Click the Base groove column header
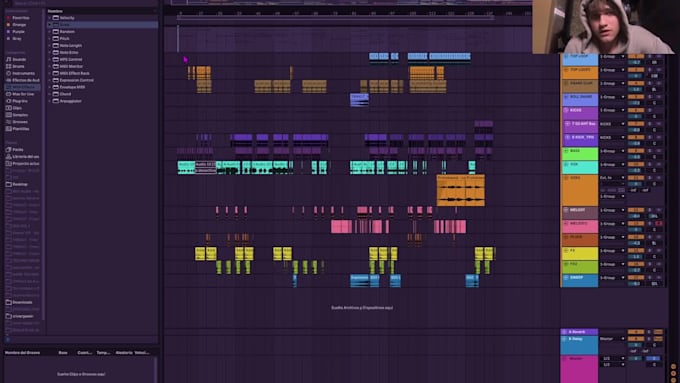680x383 pixels. point(63,353)
